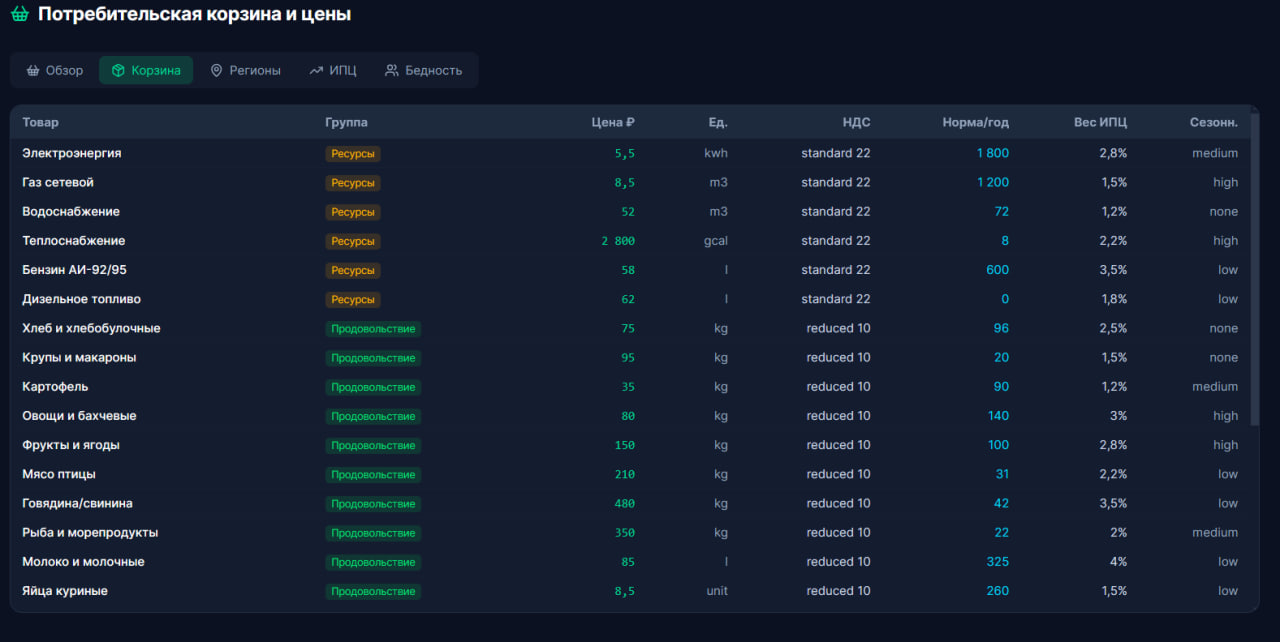Select the Бензин АИ-92/95 row name
This screenshot has height=642, width=1280.
[x=74, y=270]
